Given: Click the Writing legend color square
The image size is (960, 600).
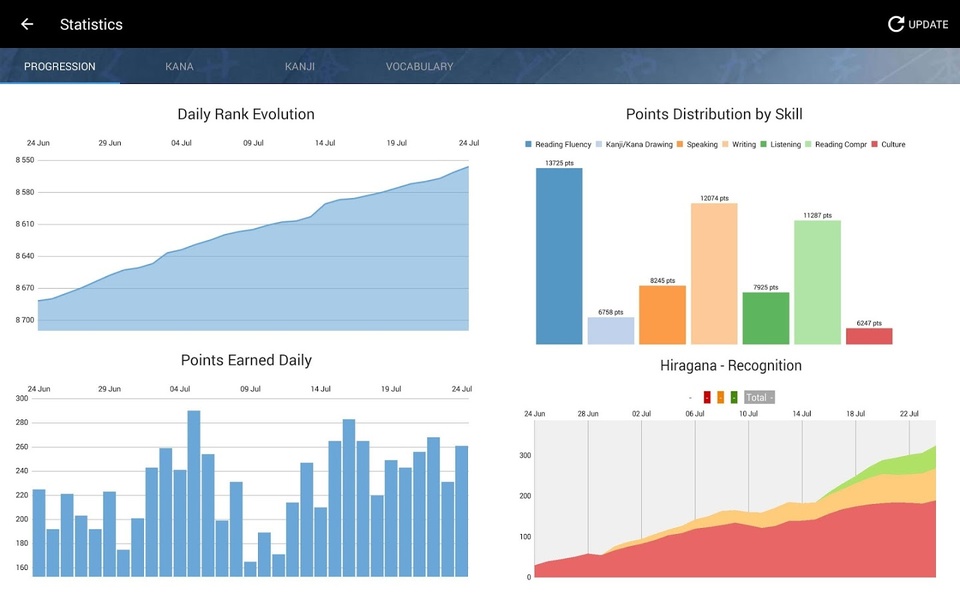Looking at the screenshot, I should point(726,144).
